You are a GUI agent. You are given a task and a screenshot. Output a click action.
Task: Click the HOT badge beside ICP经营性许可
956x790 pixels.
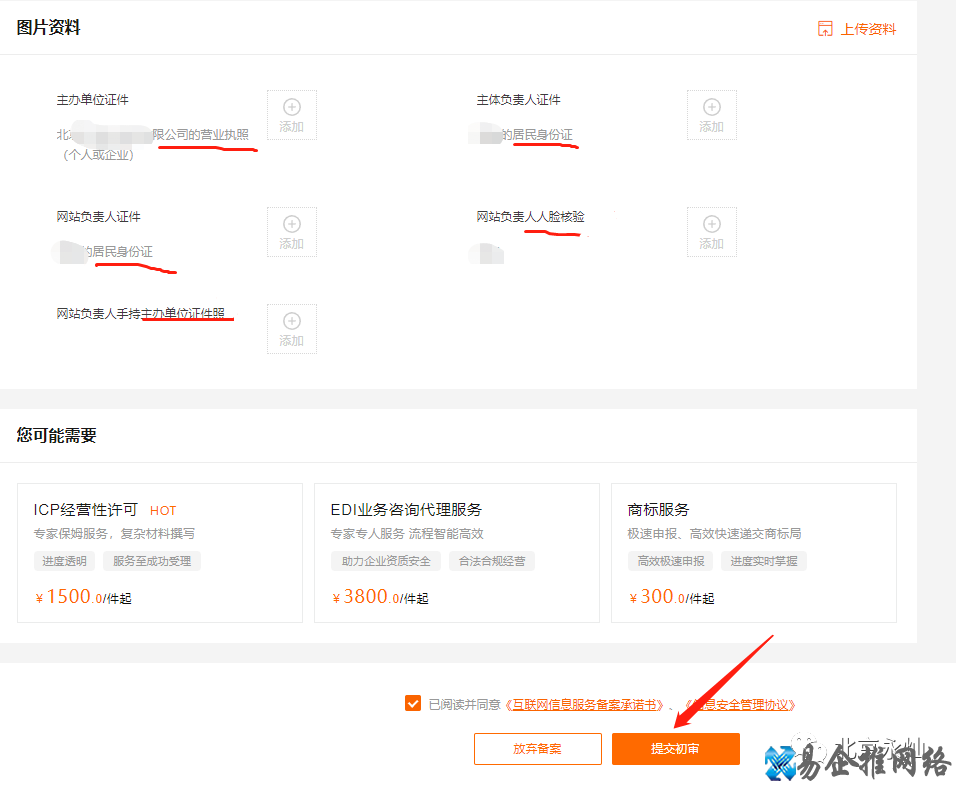click(162, 510)
